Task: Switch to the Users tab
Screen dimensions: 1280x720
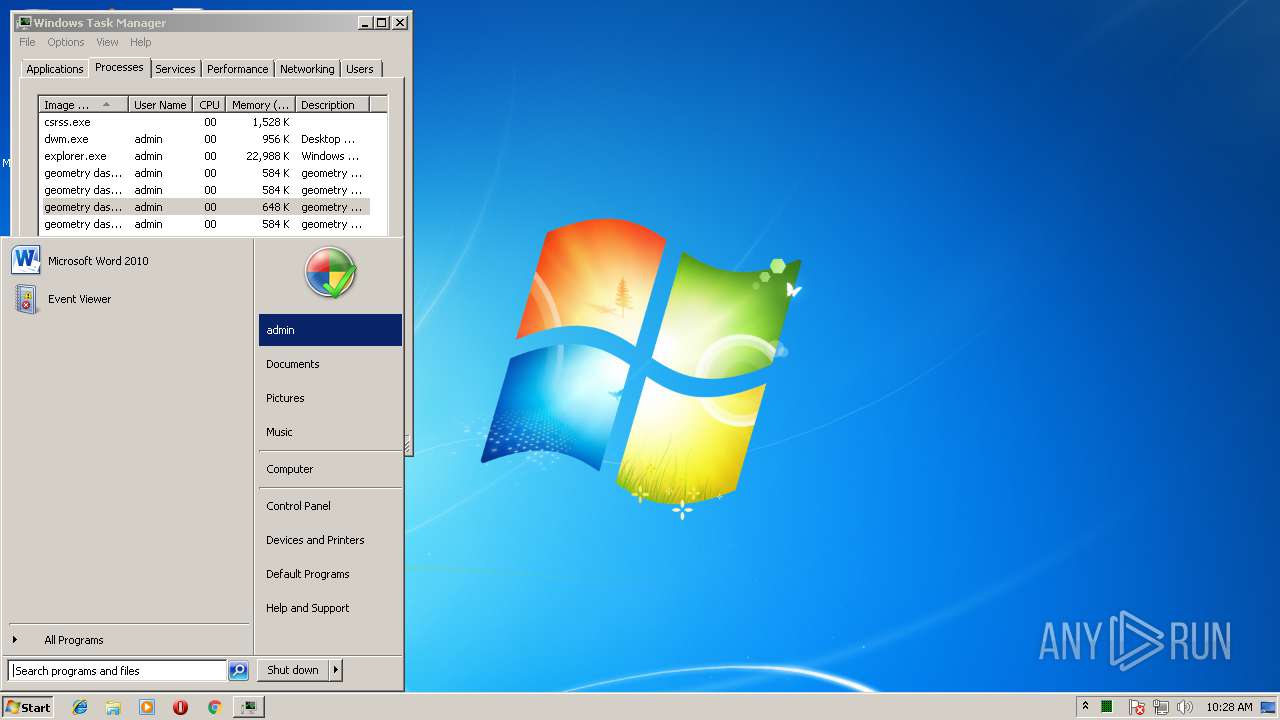Action: pyautogui.click(x=360, y=69)
